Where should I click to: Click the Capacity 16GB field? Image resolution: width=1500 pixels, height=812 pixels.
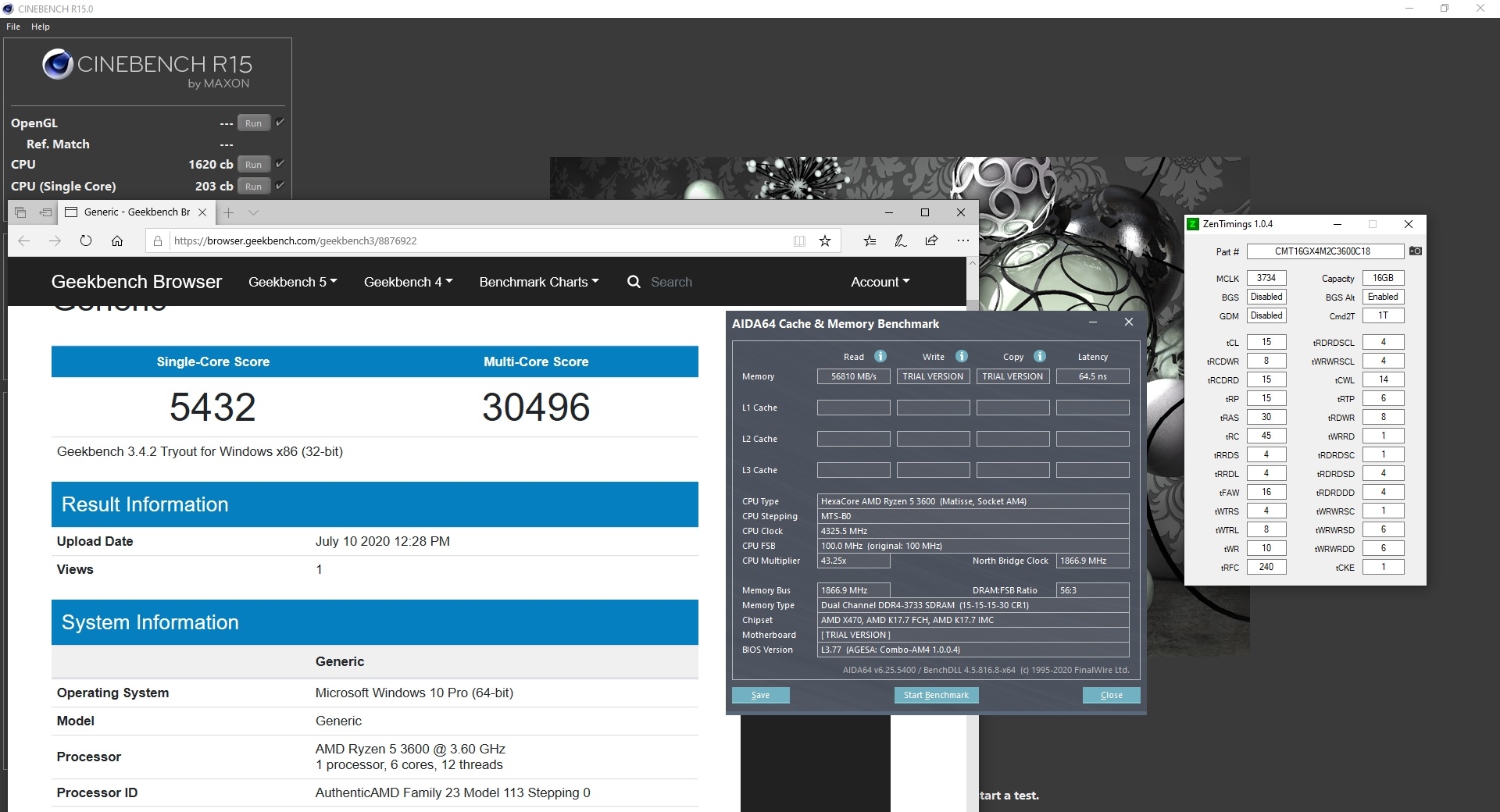(1384, 278)
